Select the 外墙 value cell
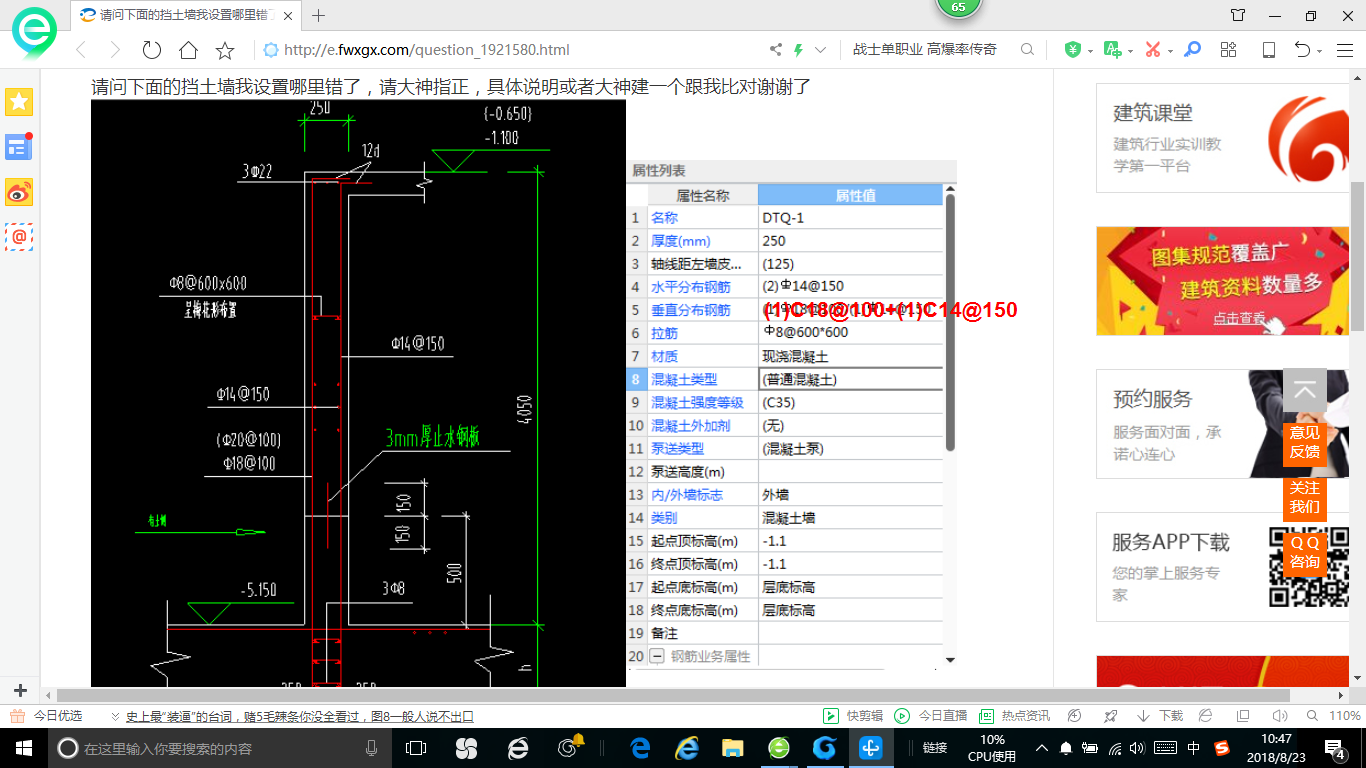 pyautogui.click(x=850, y=495)
